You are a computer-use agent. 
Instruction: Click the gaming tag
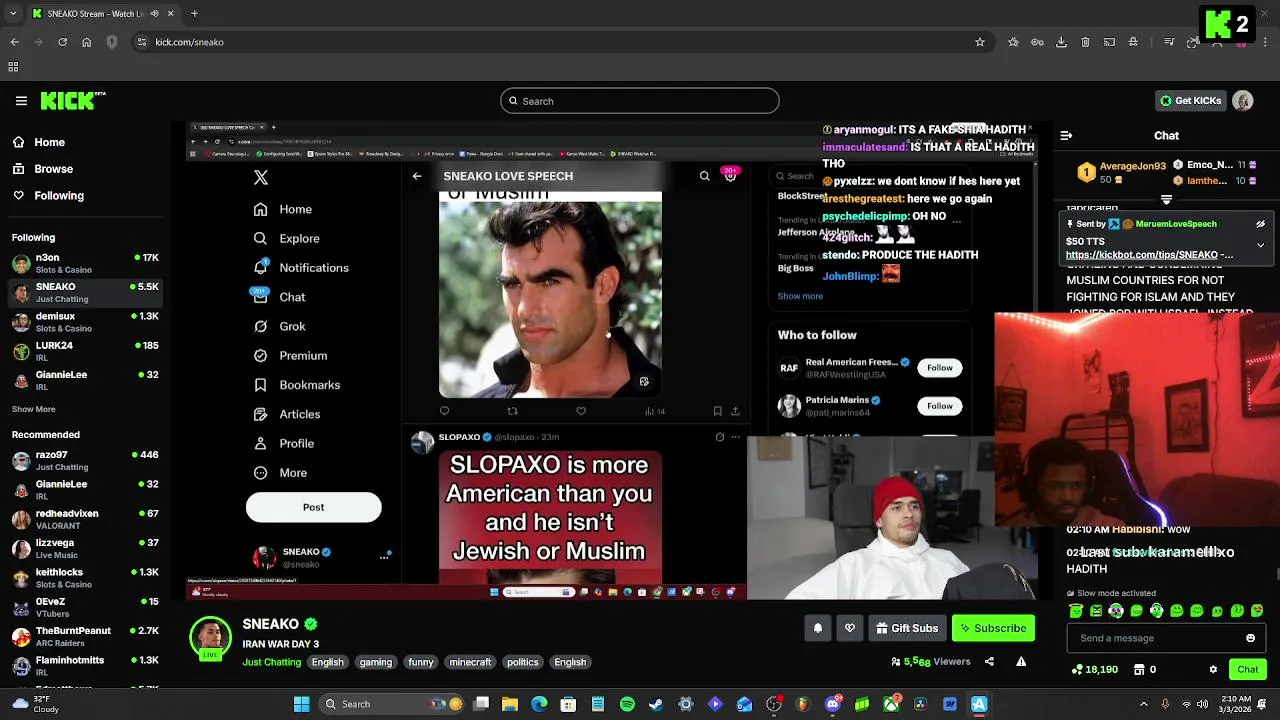(x=376, y=662)
